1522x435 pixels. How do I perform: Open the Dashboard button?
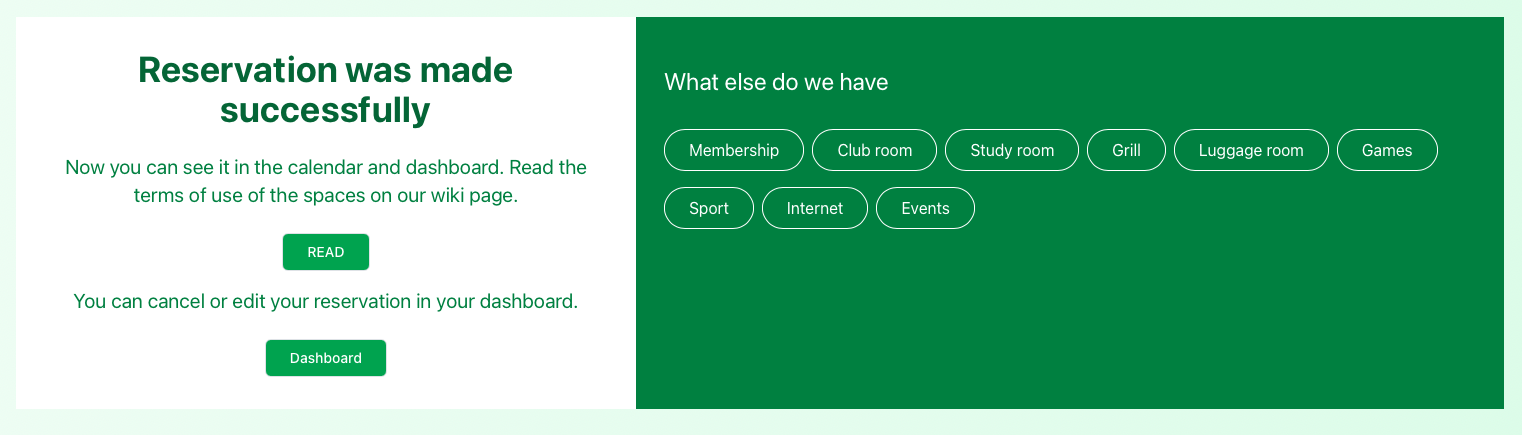click(x=325, y=358)
